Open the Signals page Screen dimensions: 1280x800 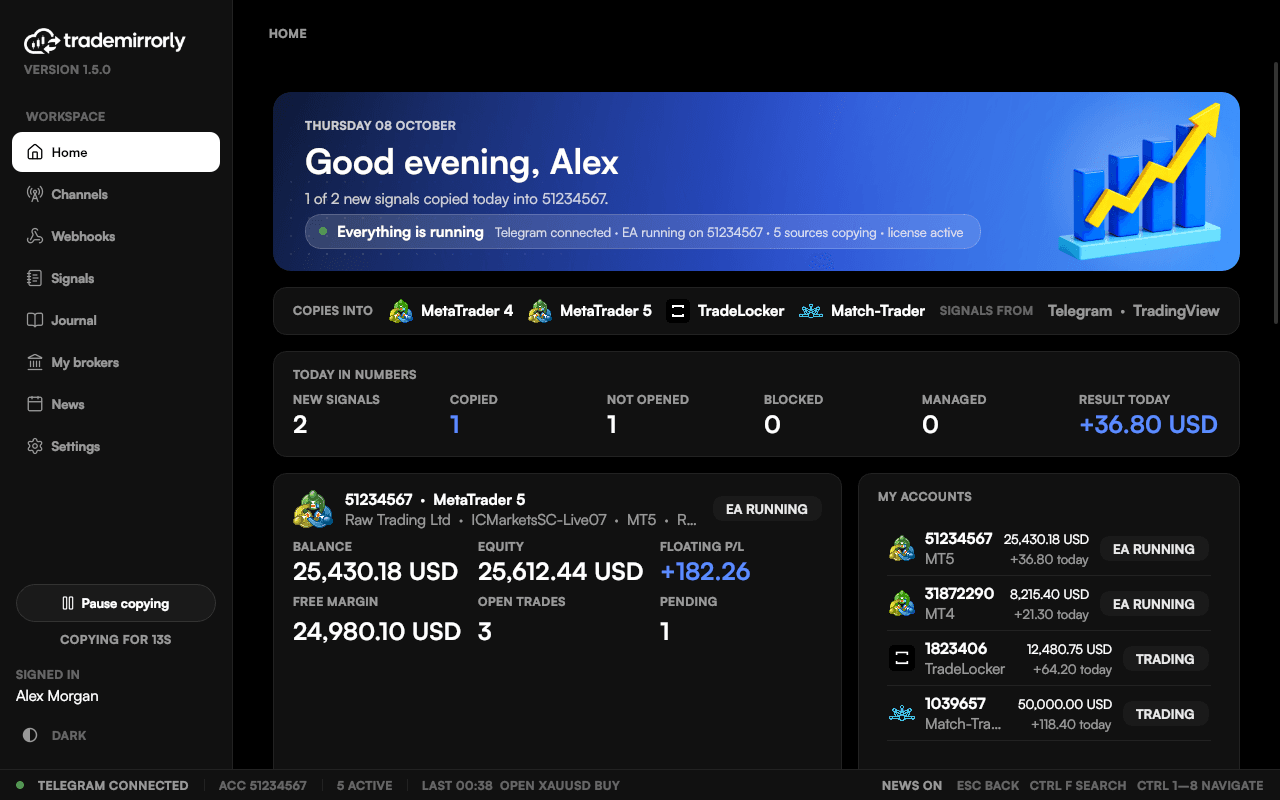click(116, 278)
